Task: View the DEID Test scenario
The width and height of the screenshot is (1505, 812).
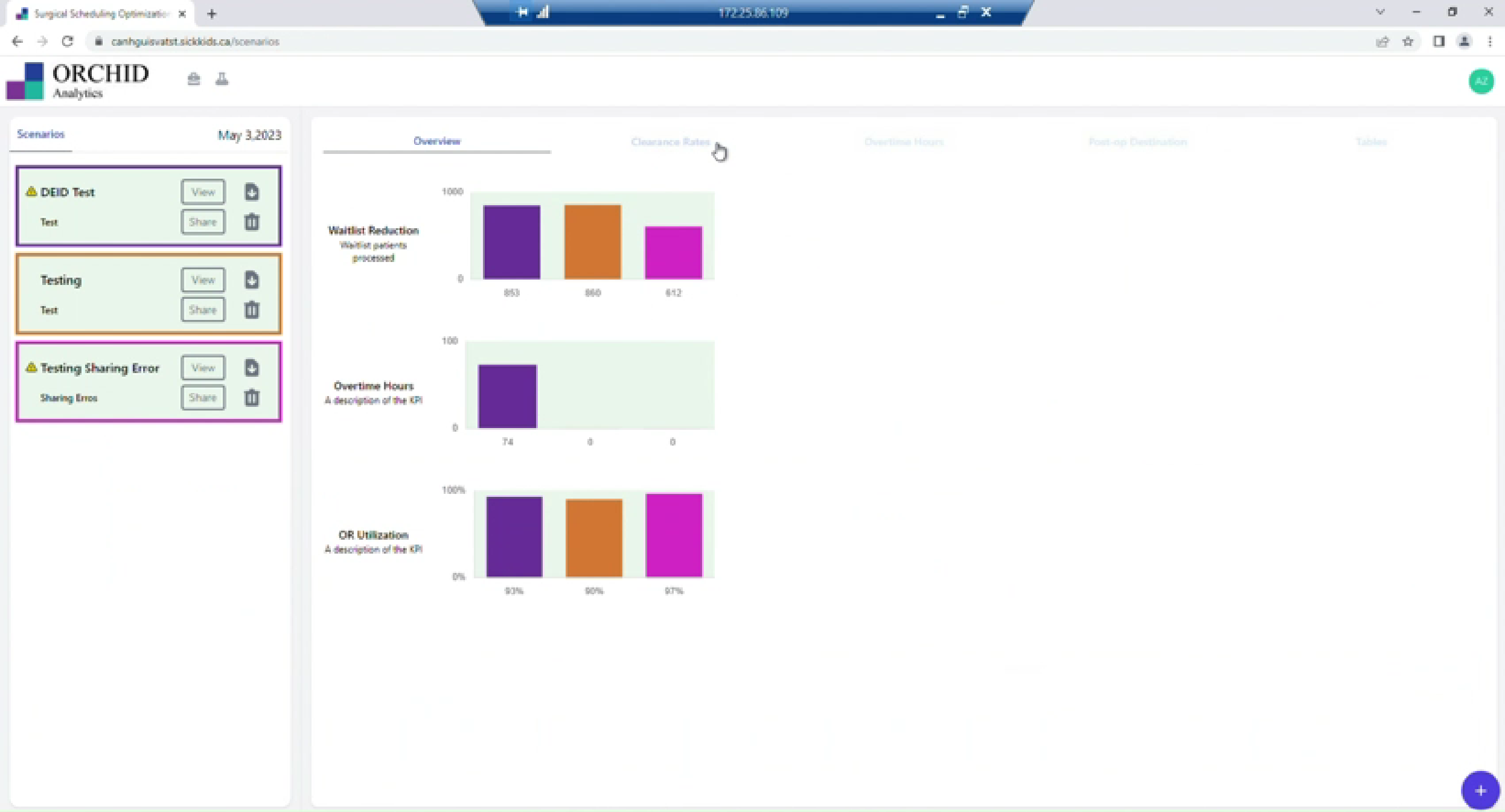Action: pyautogui.click(x=203, y=192)
